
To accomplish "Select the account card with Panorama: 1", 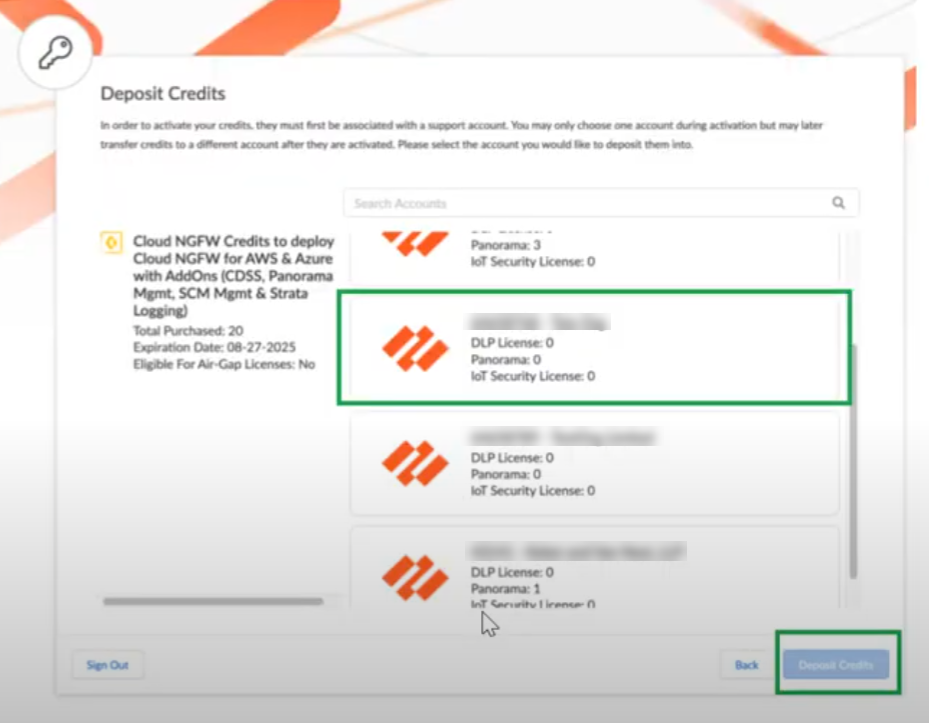I will point(595,567).
